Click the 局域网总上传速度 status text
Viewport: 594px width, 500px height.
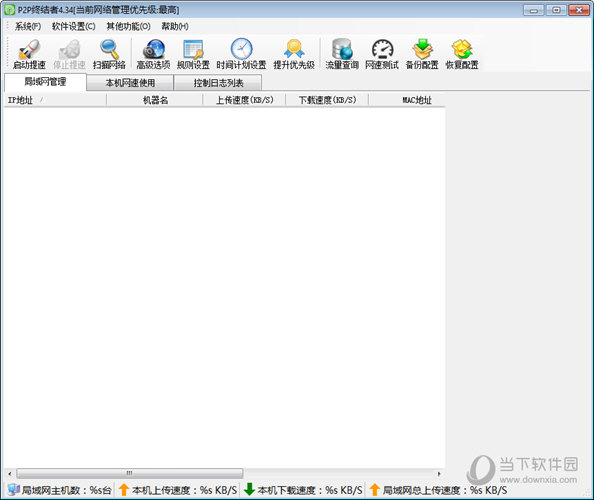pyautogui.click(x=445, y=490)
